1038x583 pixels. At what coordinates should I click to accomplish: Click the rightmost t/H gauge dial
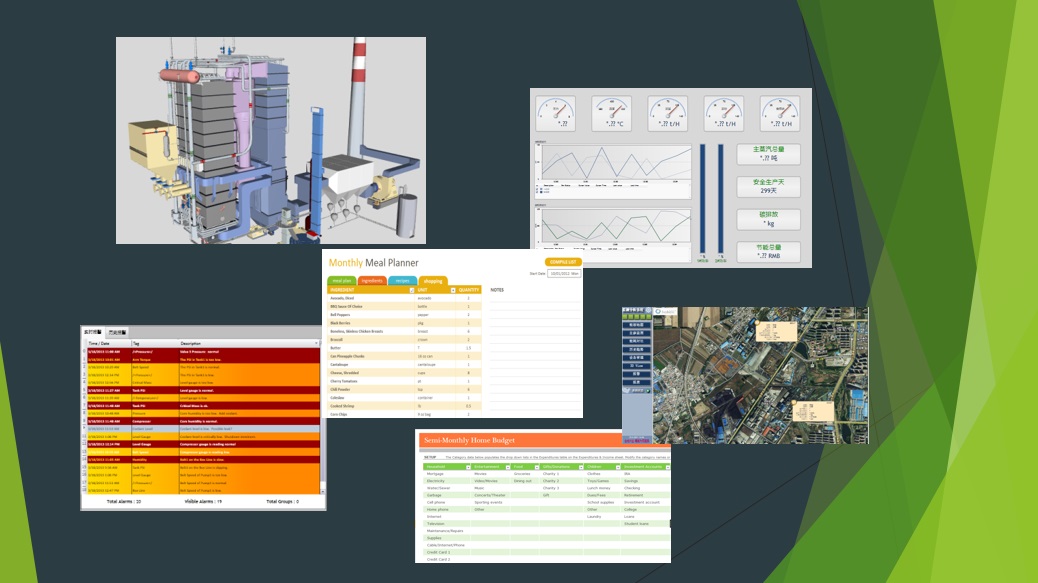click(779, 113)
